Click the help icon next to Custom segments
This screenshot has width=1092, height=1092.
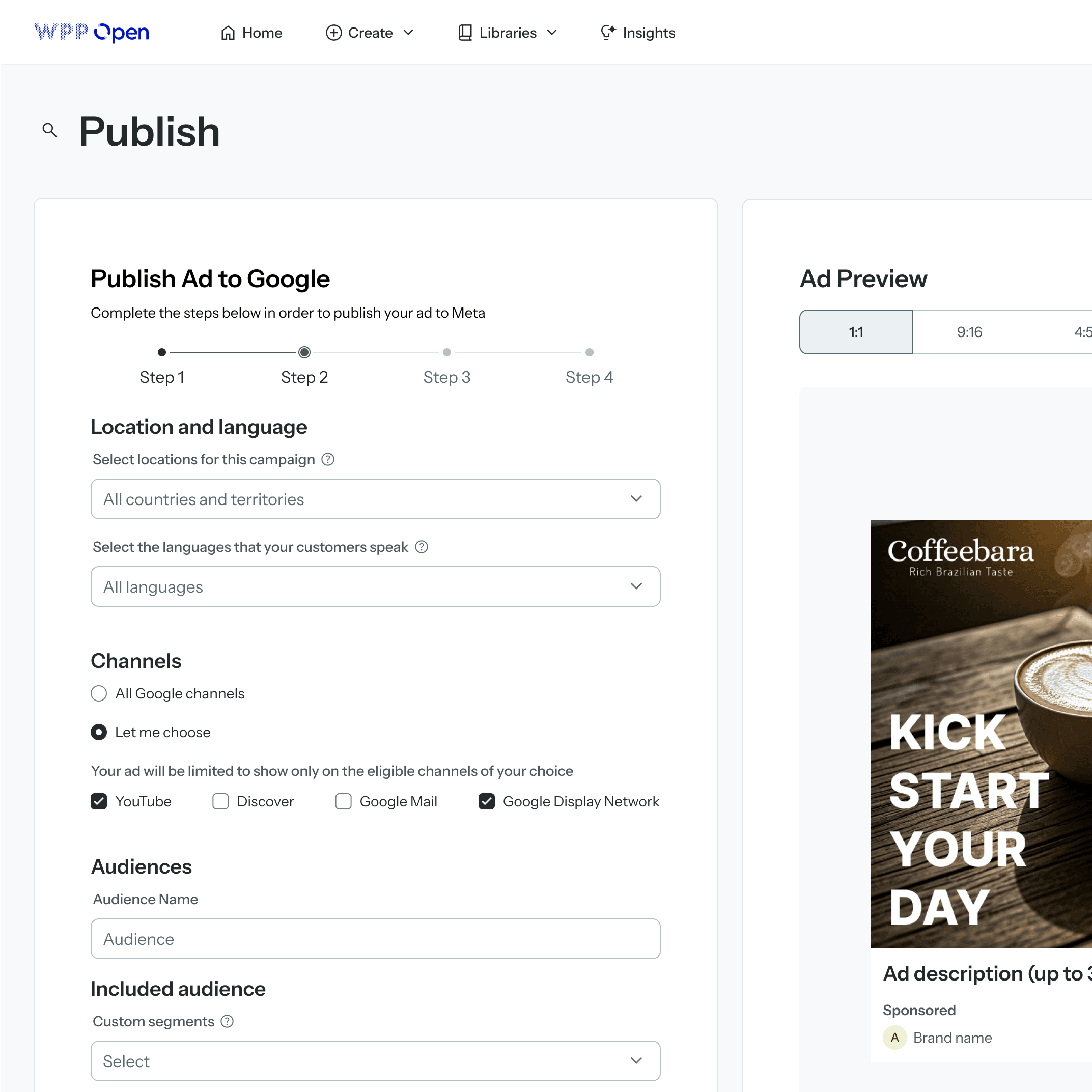coord(227,1021)
